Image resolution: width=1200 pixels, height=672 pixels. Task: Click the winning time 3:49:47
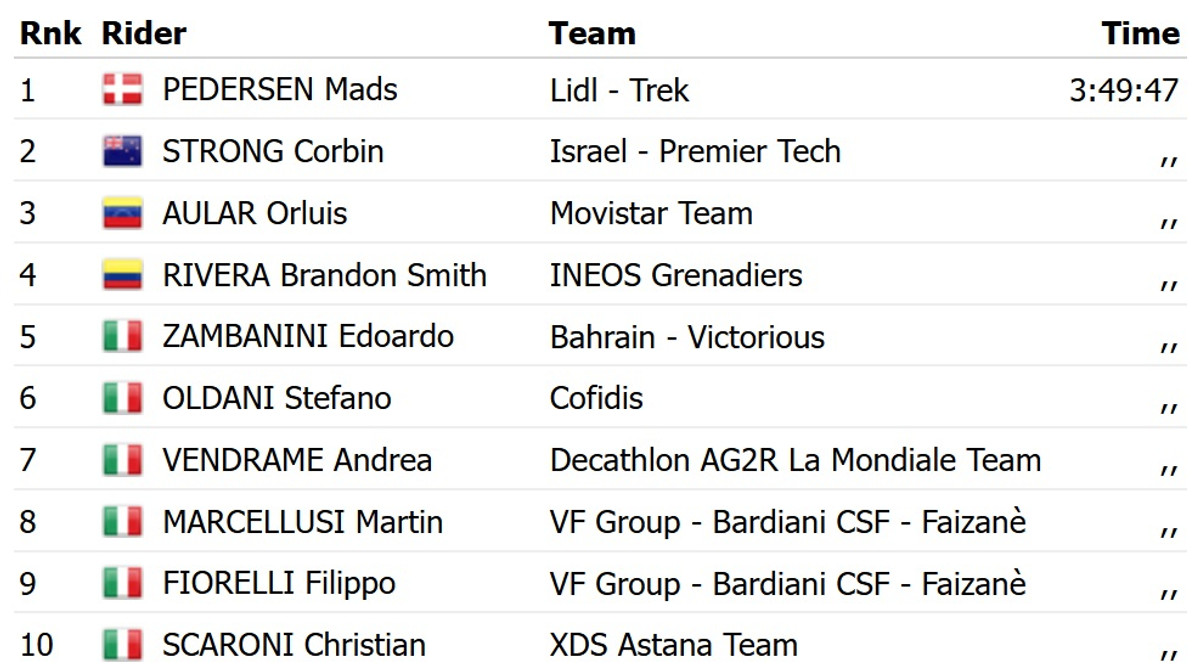[1124, 90]
